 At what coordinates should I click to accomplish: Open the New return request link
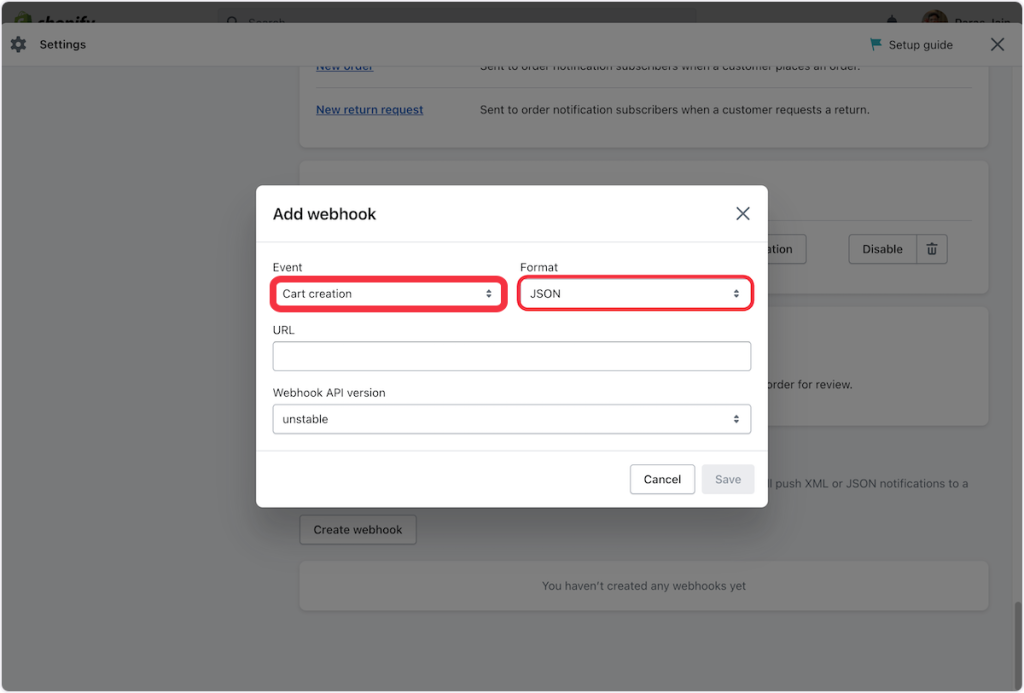[369, 110]
